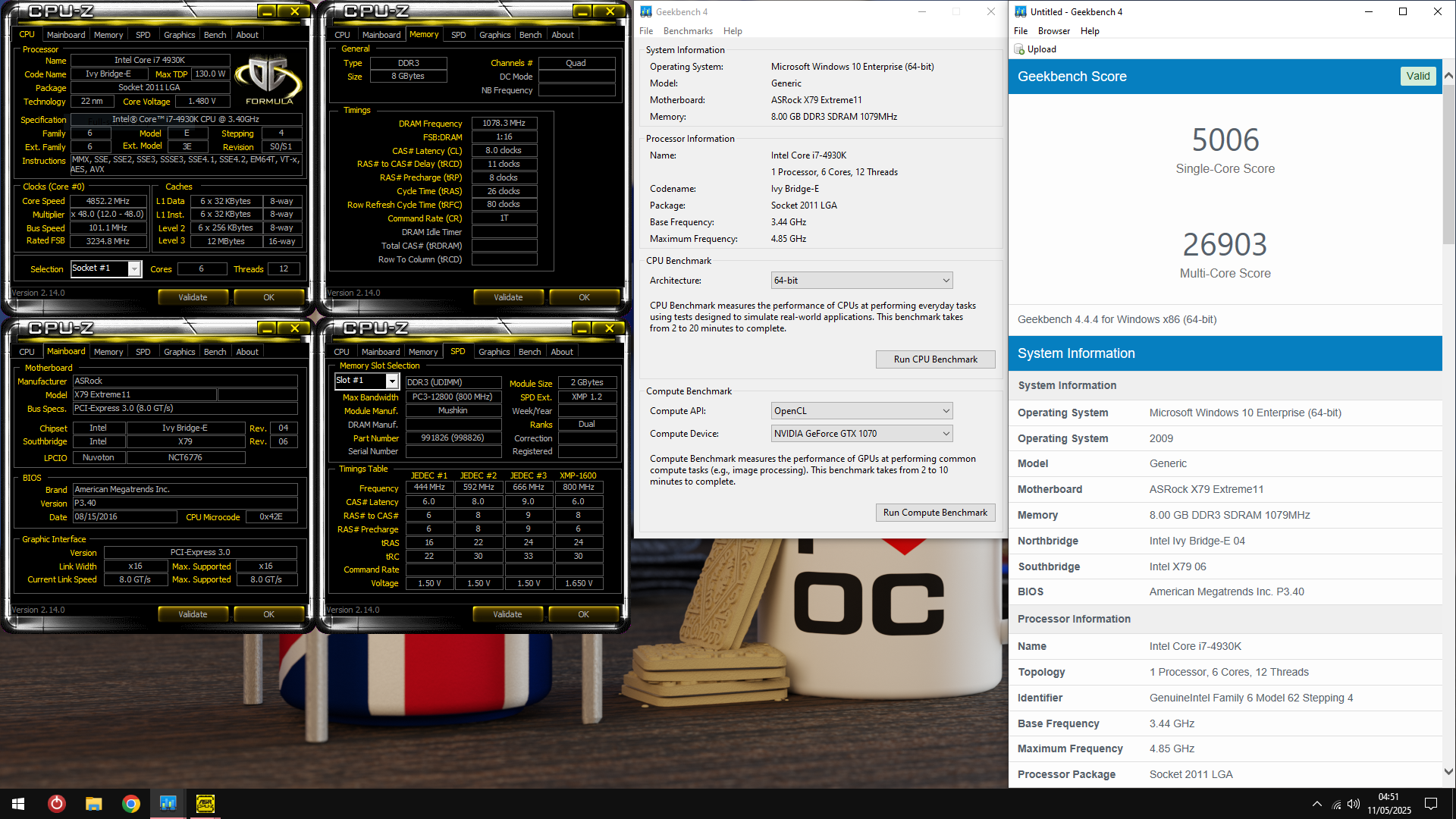
Task: Click the Upload icon in Geekbench results
Action: coord(1019,49)
